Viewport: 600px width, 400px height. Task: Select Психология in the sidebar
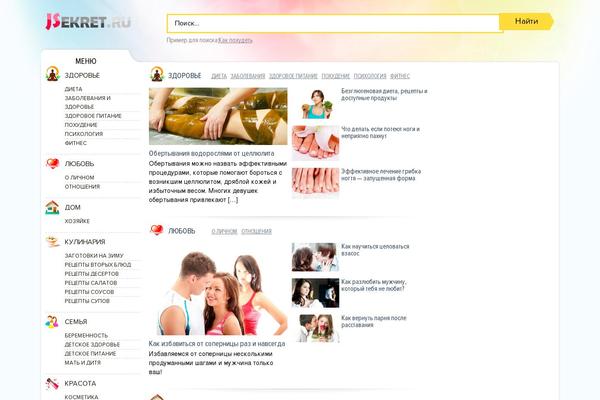point(84,134)
